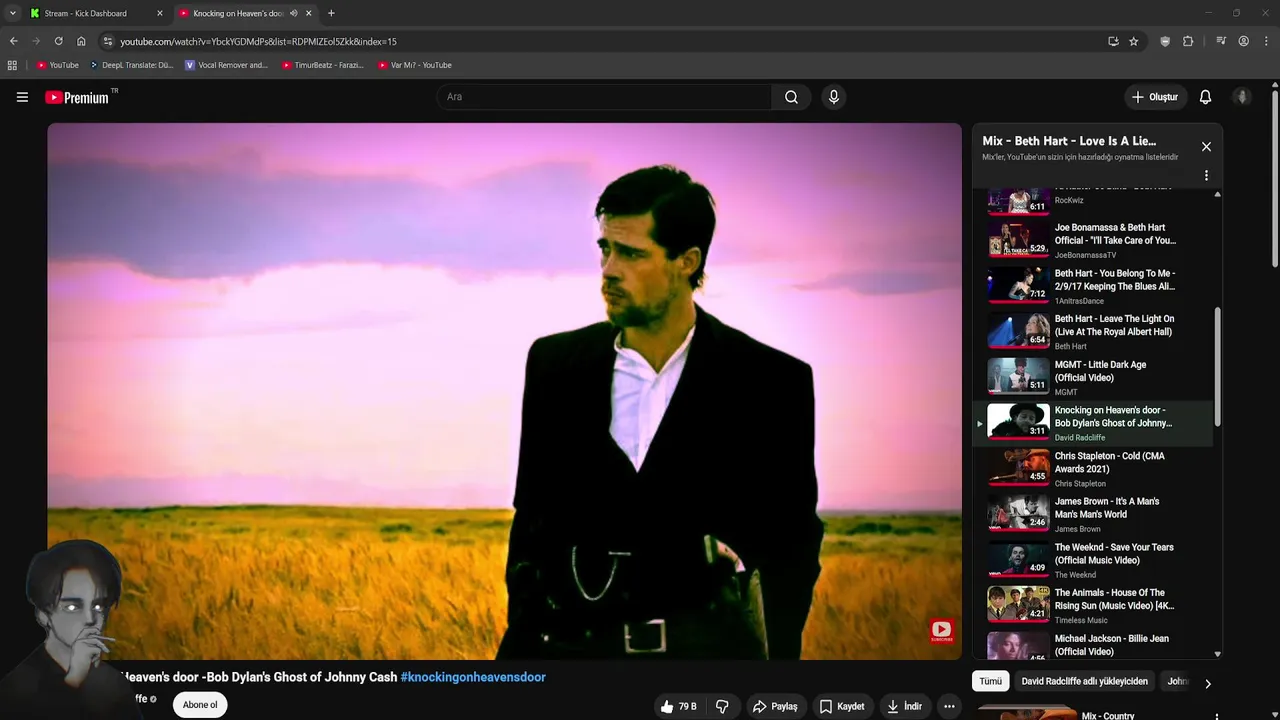1280x720 pixels.
Task: Open the 'Var Mı? - YouTube' bookmark
Action: (x=414, y=65)
